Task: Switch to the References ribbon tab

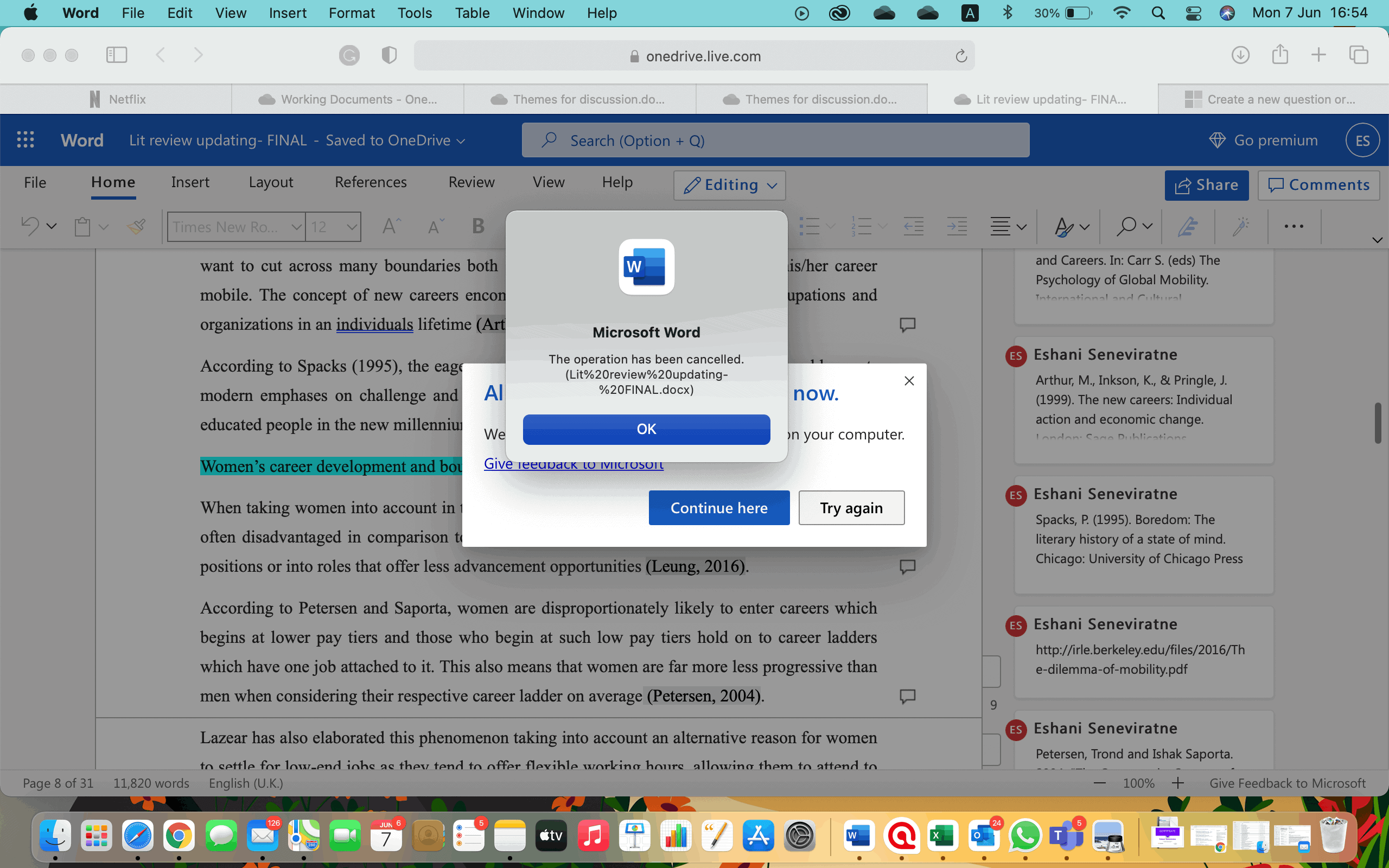Action: pos(371,182)
